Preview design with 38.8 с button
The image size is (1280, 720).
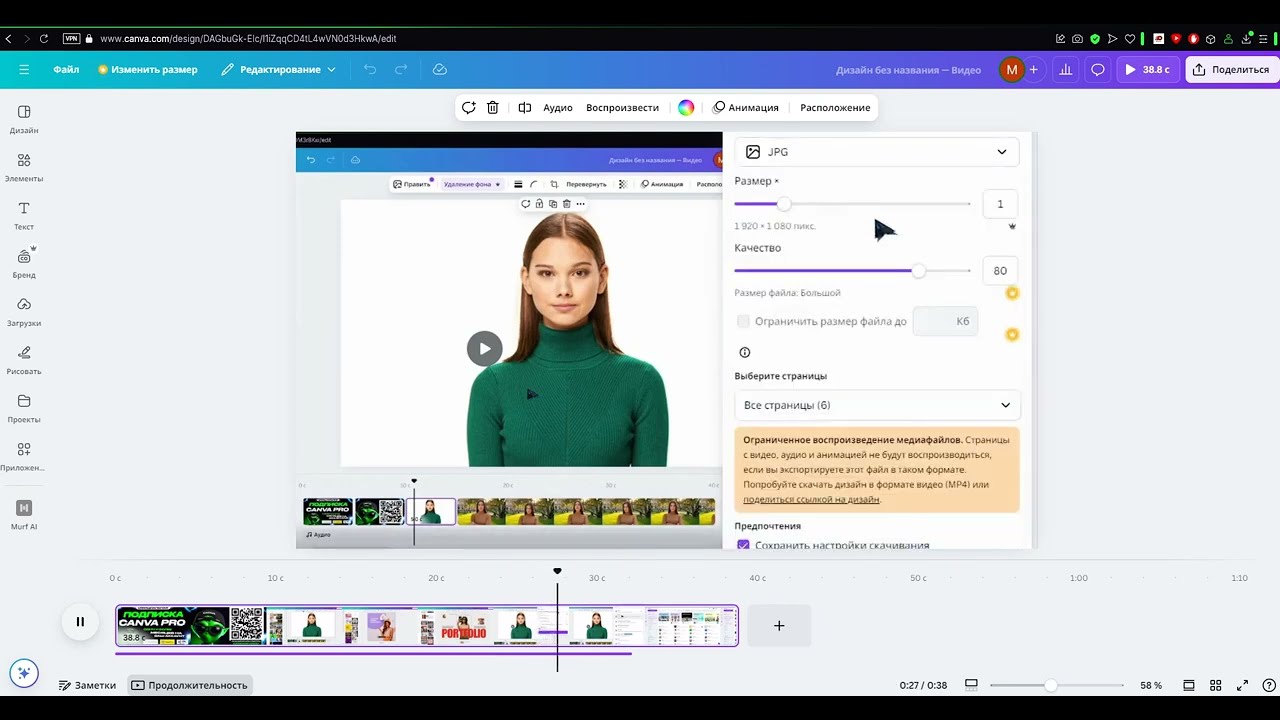pos(1147,70)
